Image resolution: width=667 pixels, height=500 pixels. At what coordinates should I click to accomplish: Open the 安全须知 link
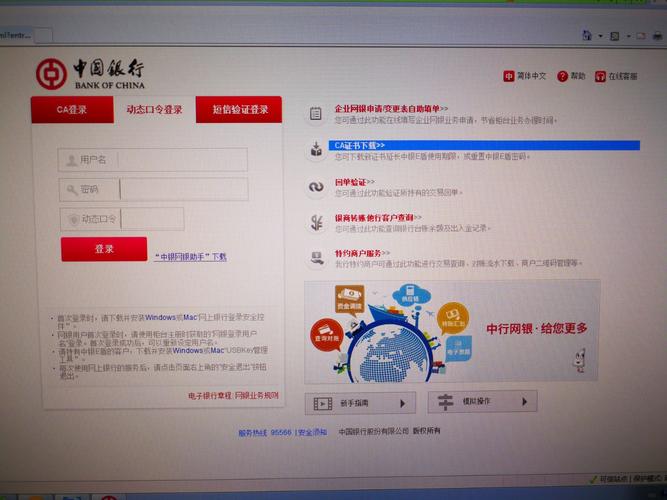313,432
